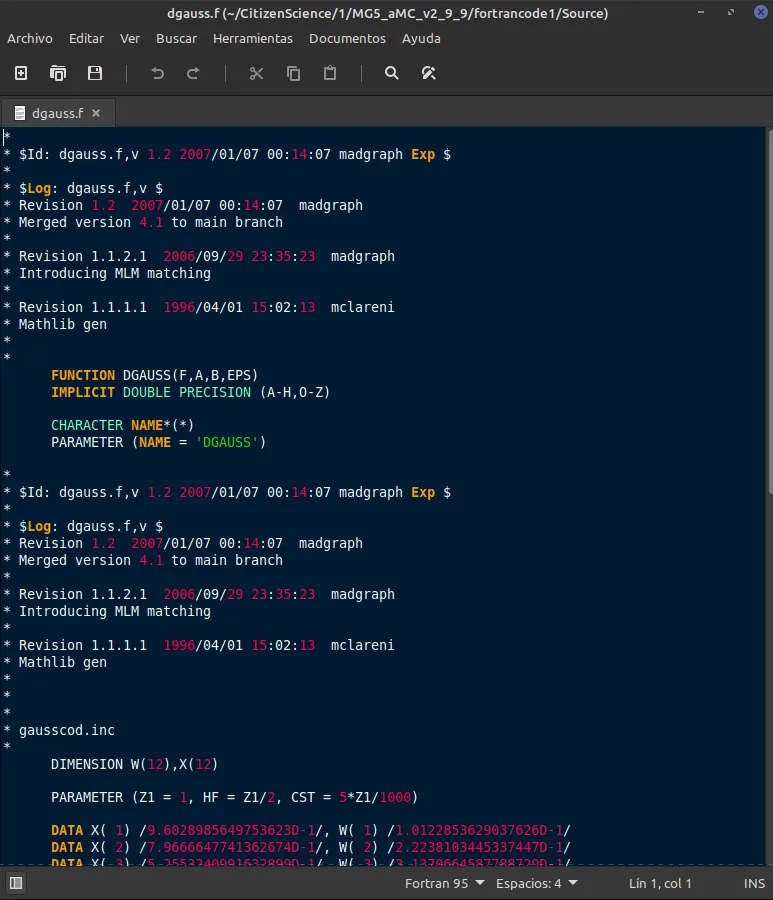Create a new document with toolbar icon
Viewport: 773px width, 900px height.
click(x=21, y=73)
